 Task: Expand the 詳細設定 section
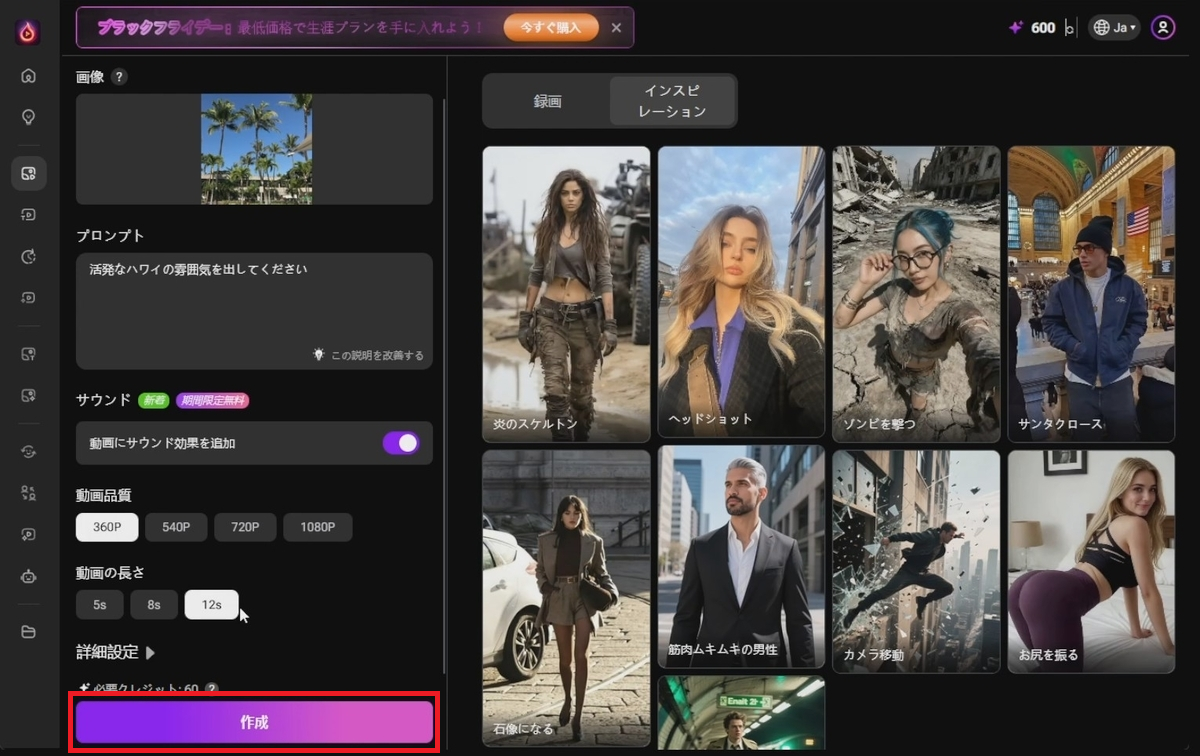tap(116, 652)
